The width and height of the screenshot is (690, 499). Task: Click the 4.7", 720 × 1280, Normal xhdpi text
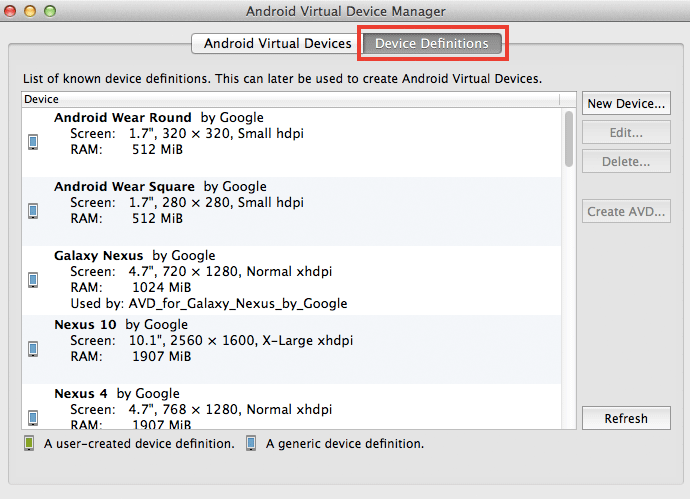(230, 272)
